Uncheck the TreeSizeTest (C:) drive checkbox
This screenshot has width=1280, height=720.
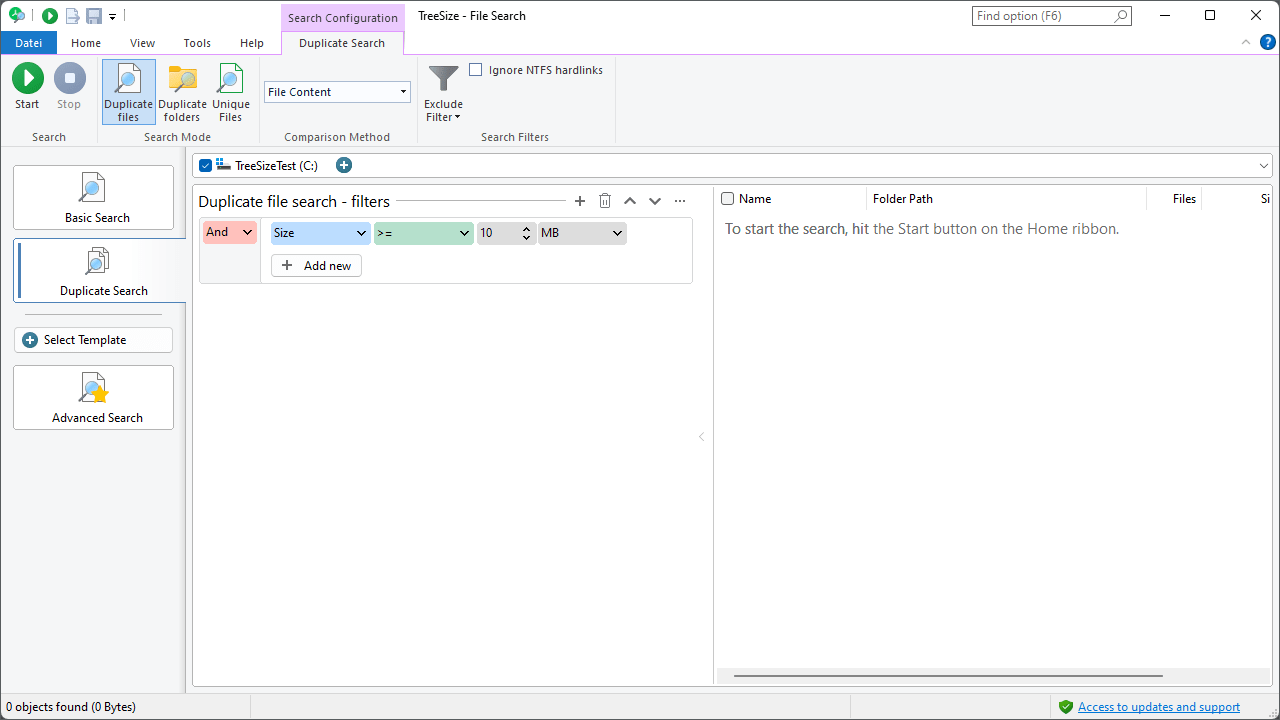pos(206,165)
